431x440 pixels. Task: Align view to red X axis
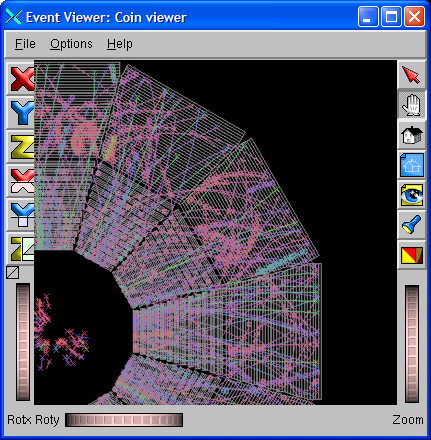click(21, 79)
